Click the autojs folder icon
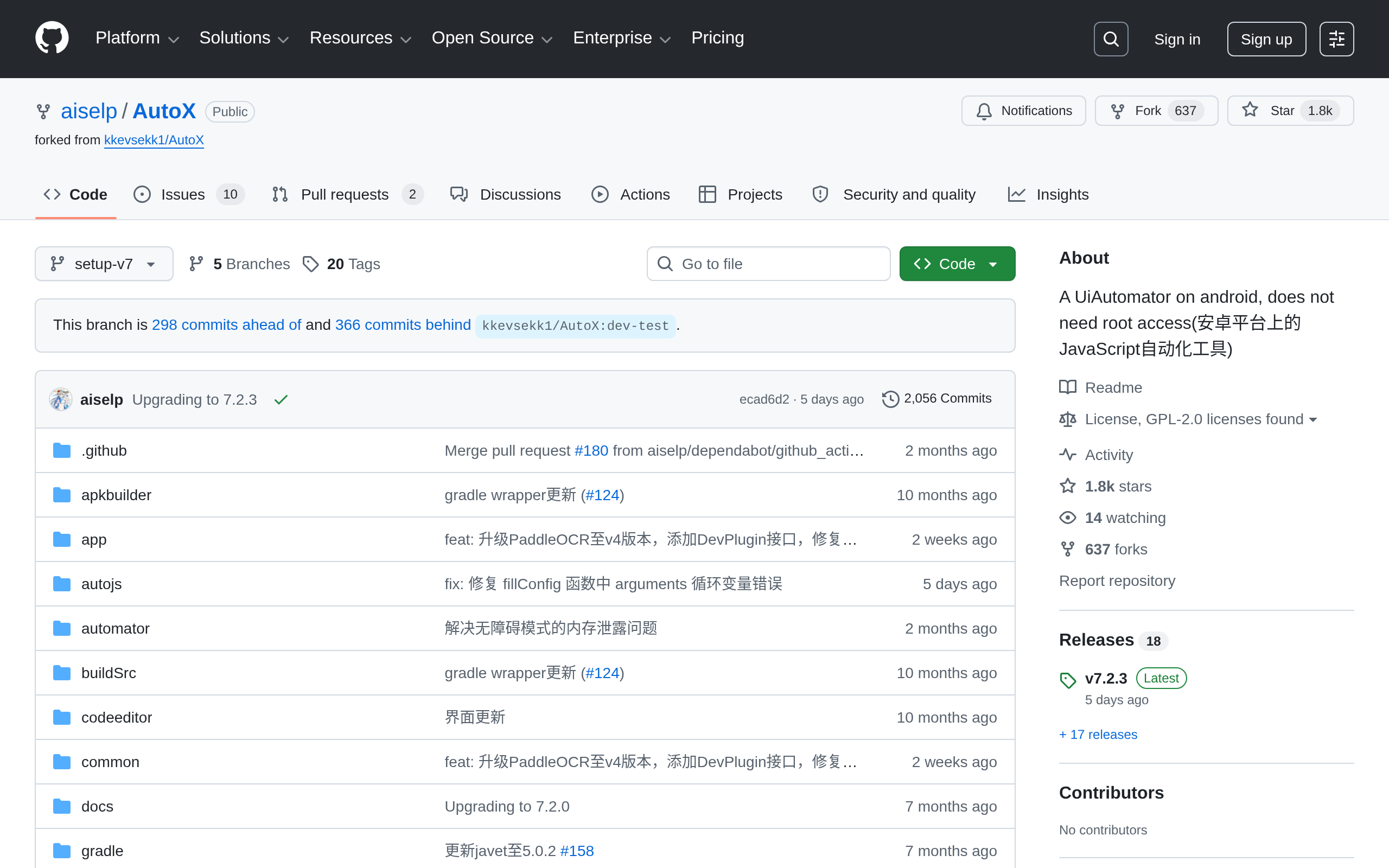 (x=62, y=584)
